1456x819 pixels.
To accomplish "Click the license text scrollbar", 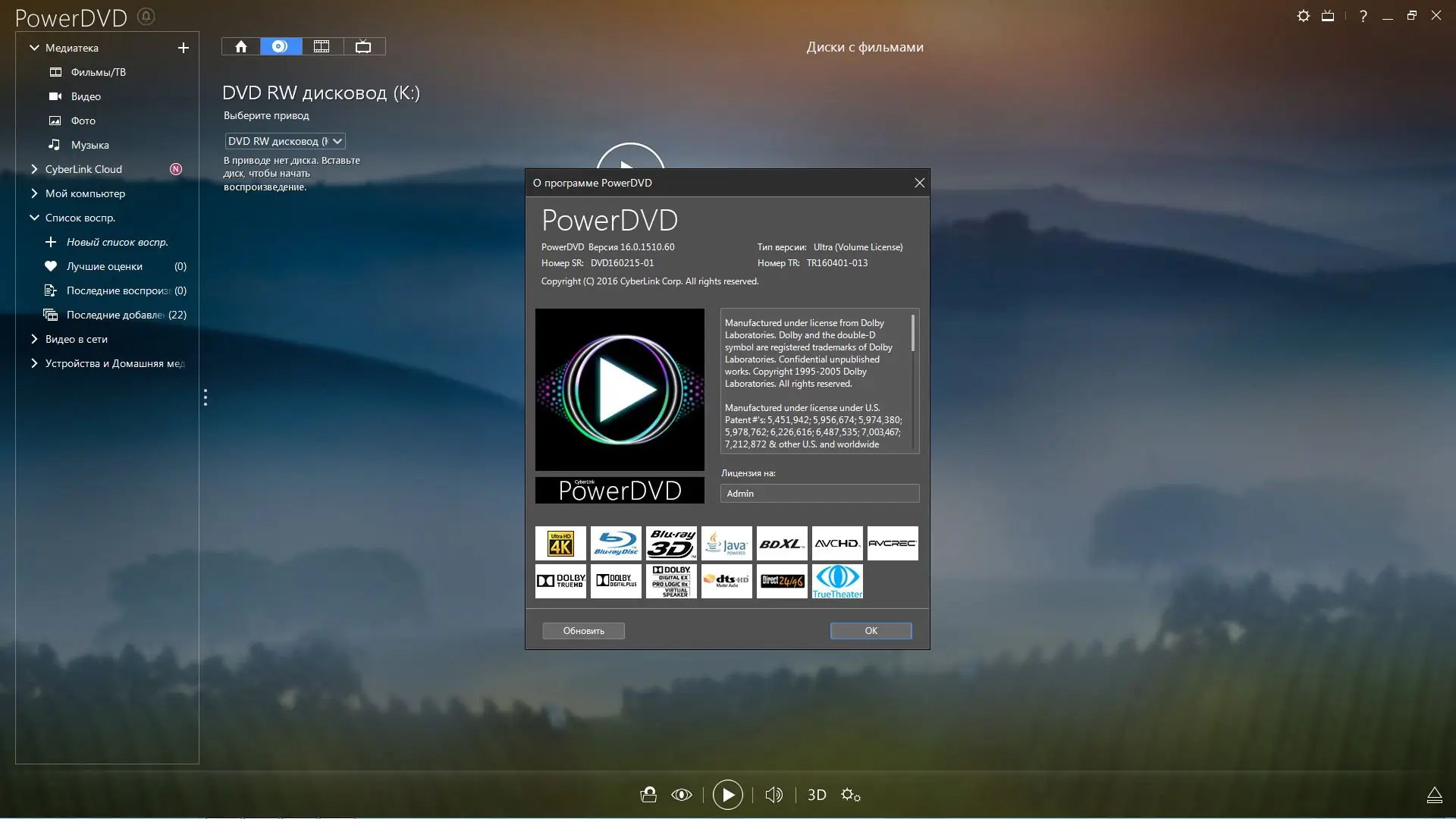I will click(913, 334).
